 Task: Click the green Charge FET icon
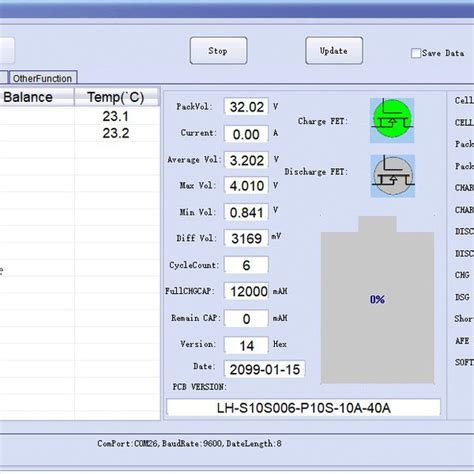coord(392,120)
